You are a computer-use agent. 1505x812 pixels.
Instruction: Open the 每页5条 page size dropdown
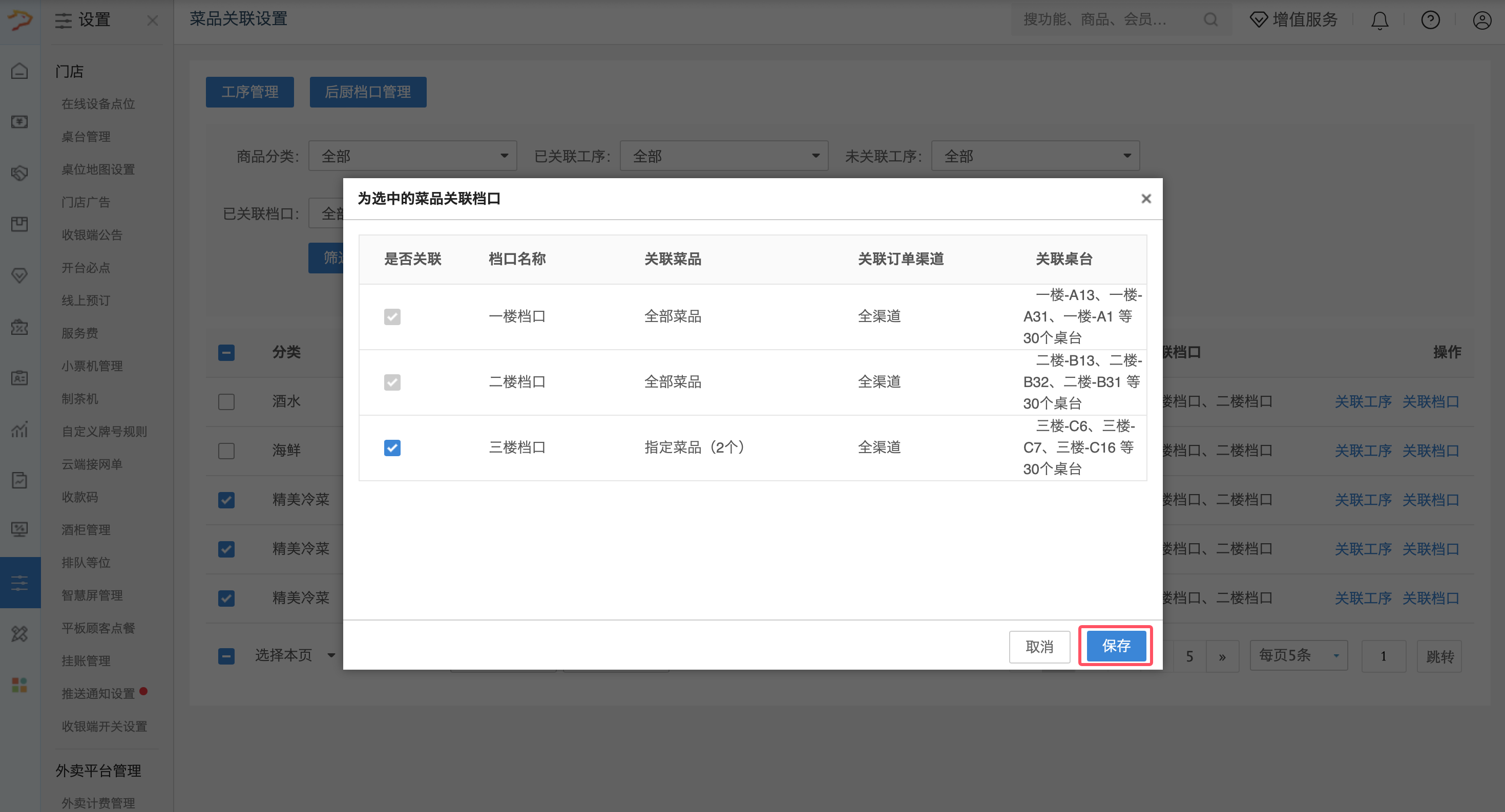pos(1298,655)
